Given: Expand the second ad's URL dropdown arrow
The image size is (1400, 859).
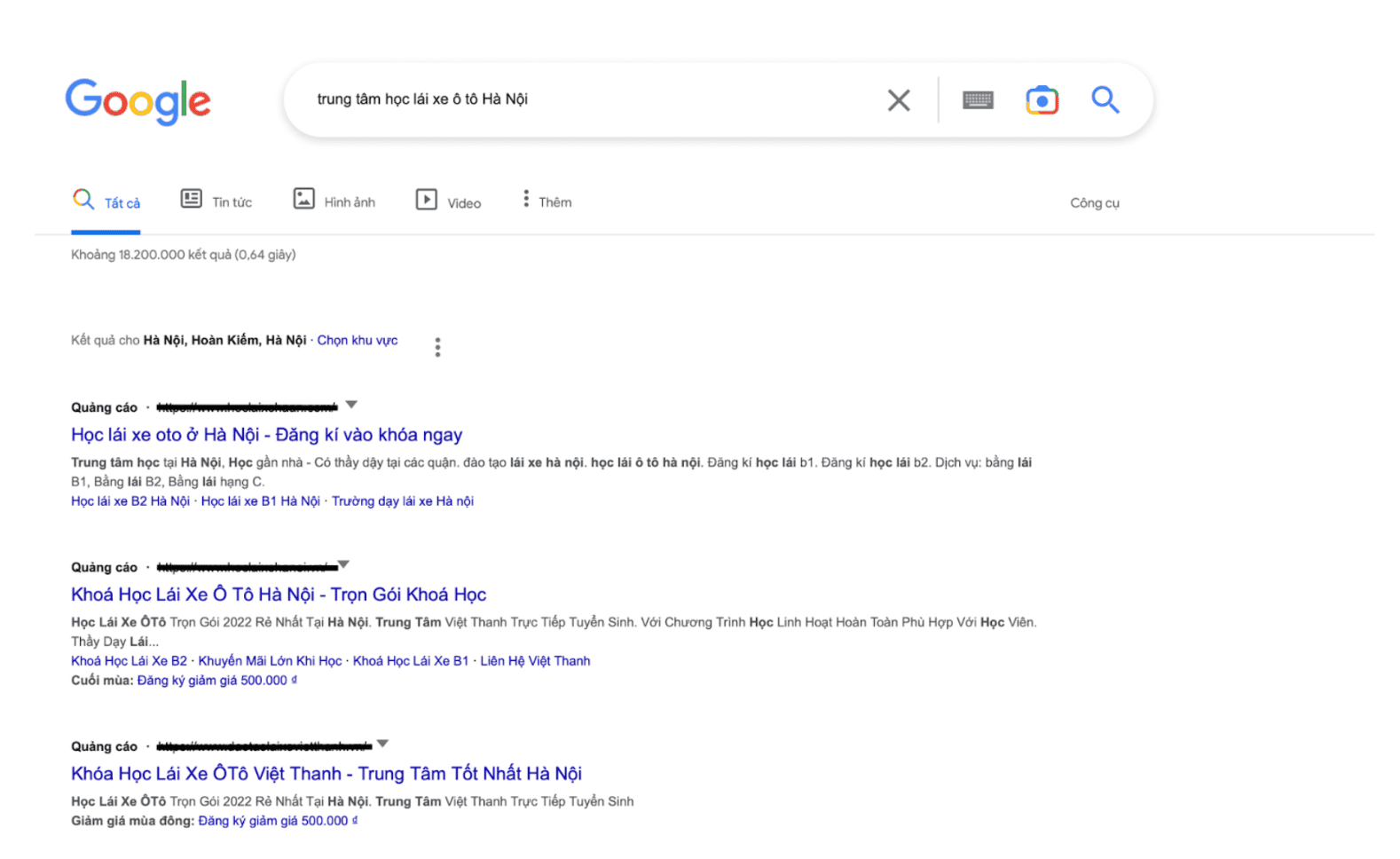Looking at the screenshot, I should (344, 564).
